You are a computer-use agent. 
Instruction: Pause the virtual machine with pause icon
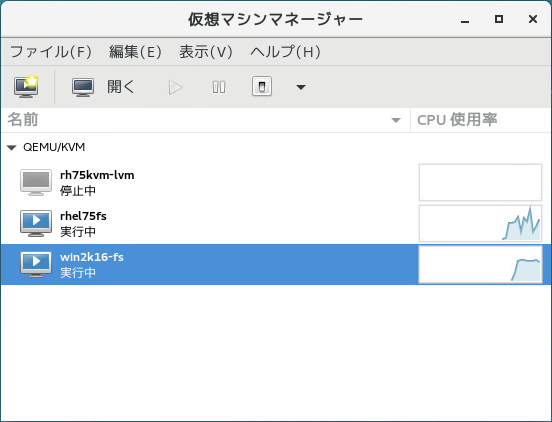(x=219, y=87)
